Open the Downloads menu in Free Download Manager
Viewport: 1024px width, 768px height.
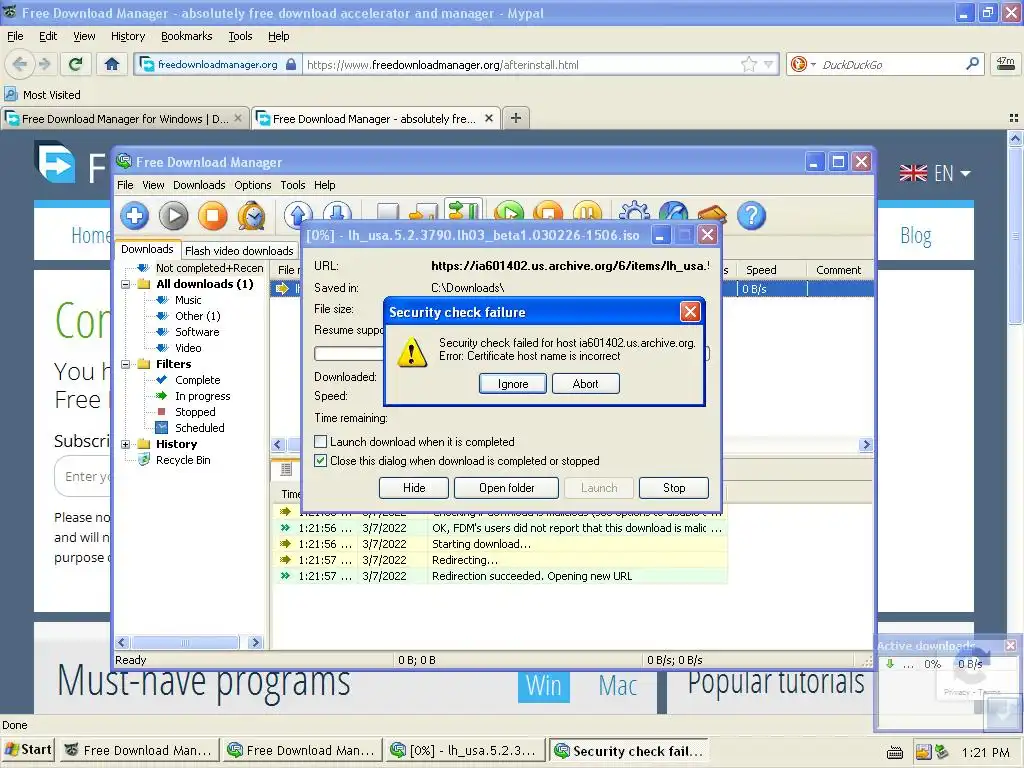(x=199, y=185)
